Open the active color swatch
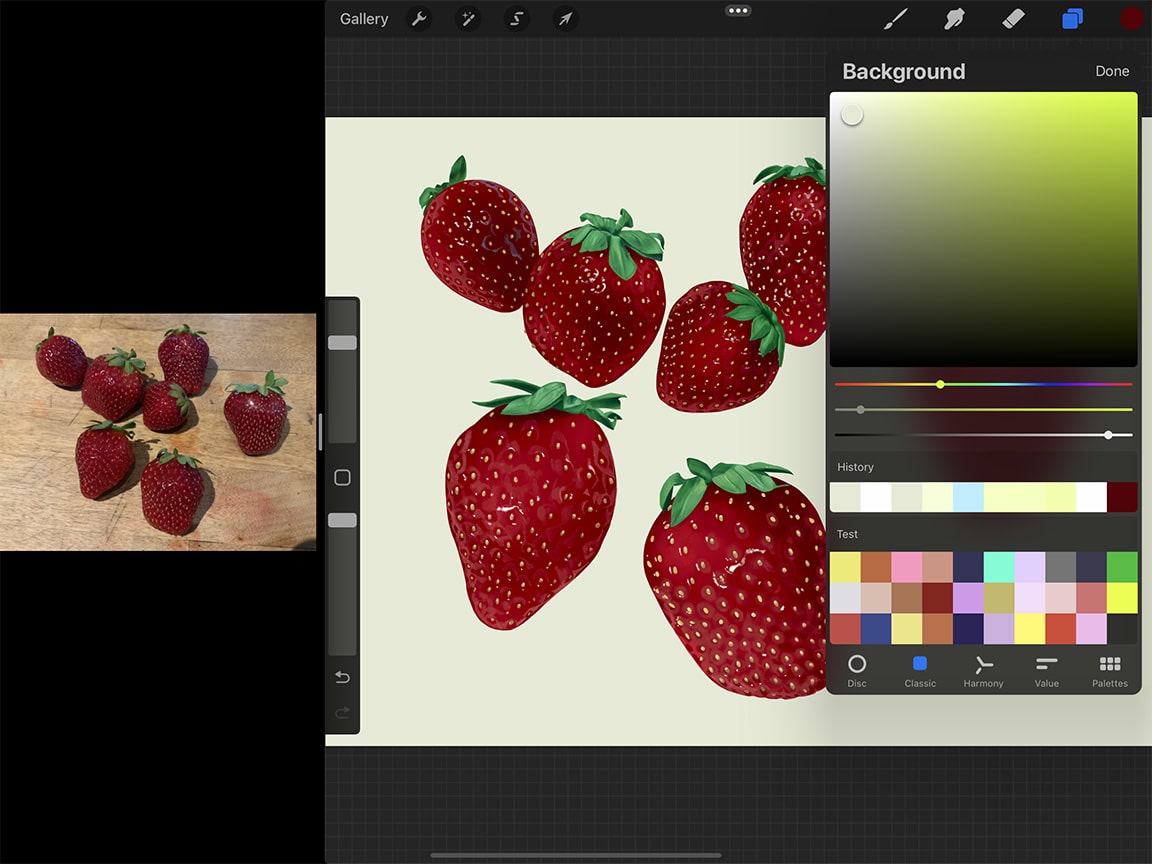Image resolution: width=1152 pixels, height=864 pixels. pyautogui.click(x=1130, y=18)
